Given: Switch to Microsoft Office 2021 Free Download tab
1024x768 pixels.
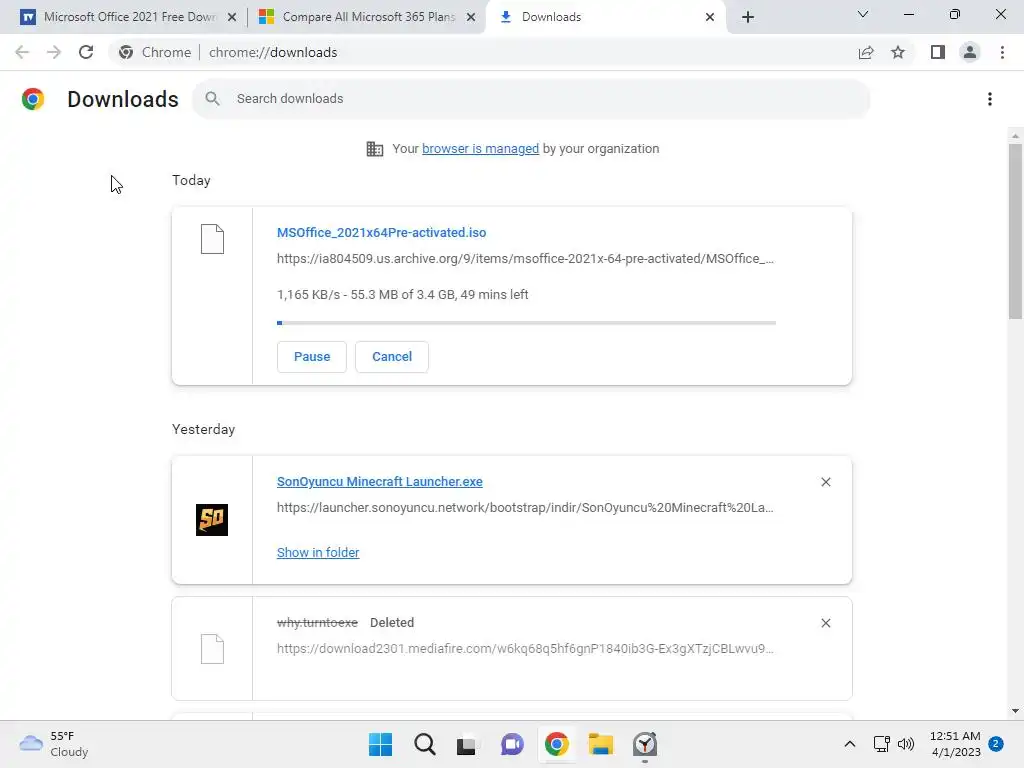Looking at the screenshot, I should tap(129, 17).
